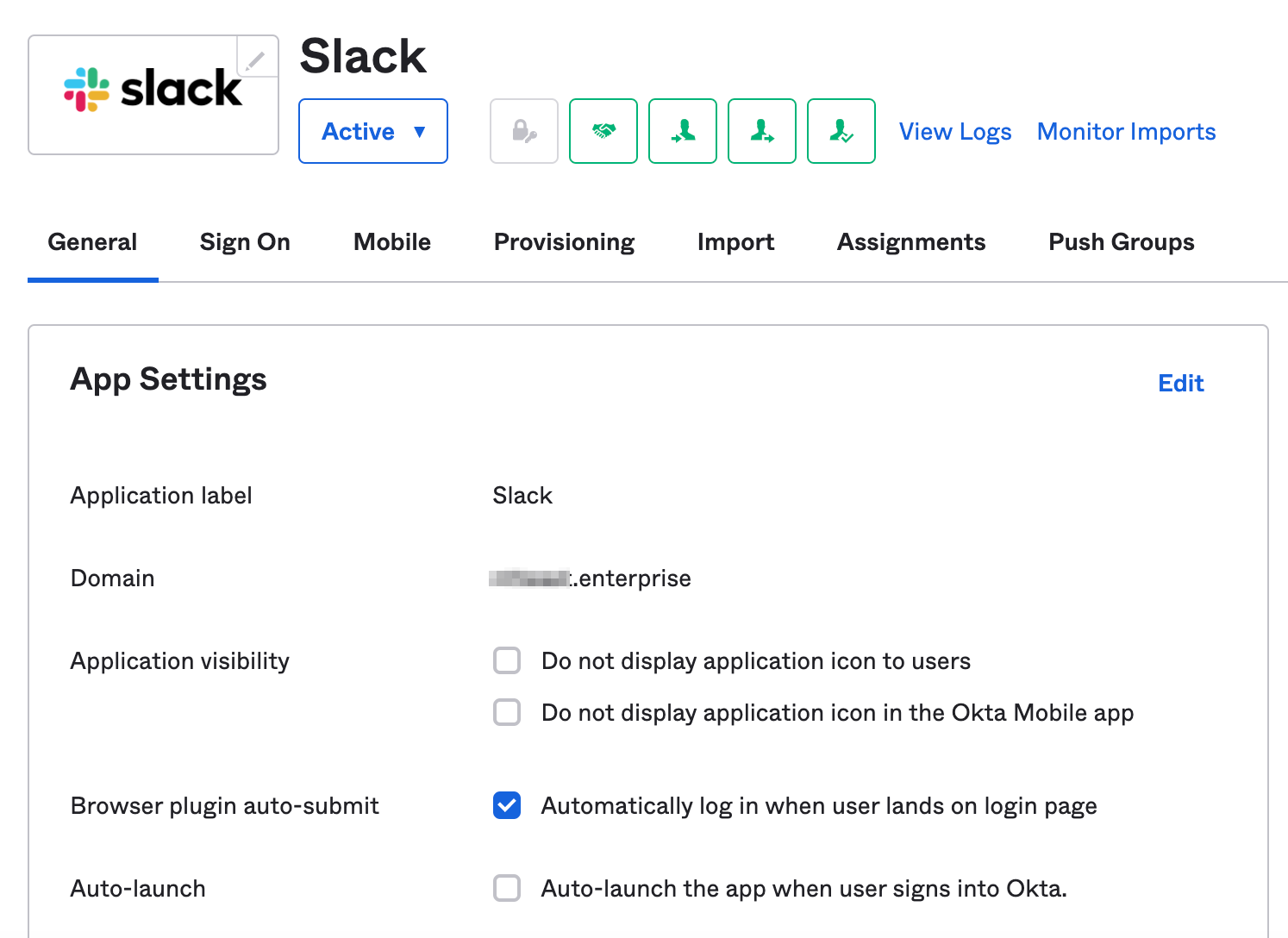
Task: Switch to the Sign On tab
Action: coord(244,242)
